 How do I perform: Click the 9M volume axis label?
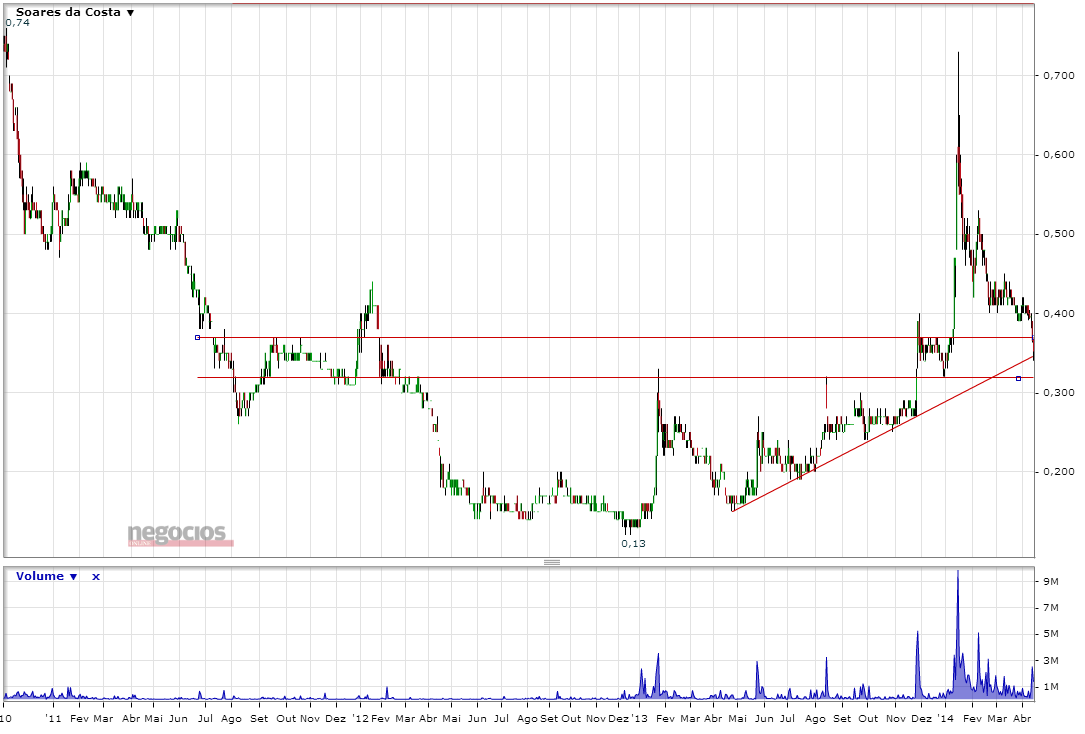pos(1051,582)
